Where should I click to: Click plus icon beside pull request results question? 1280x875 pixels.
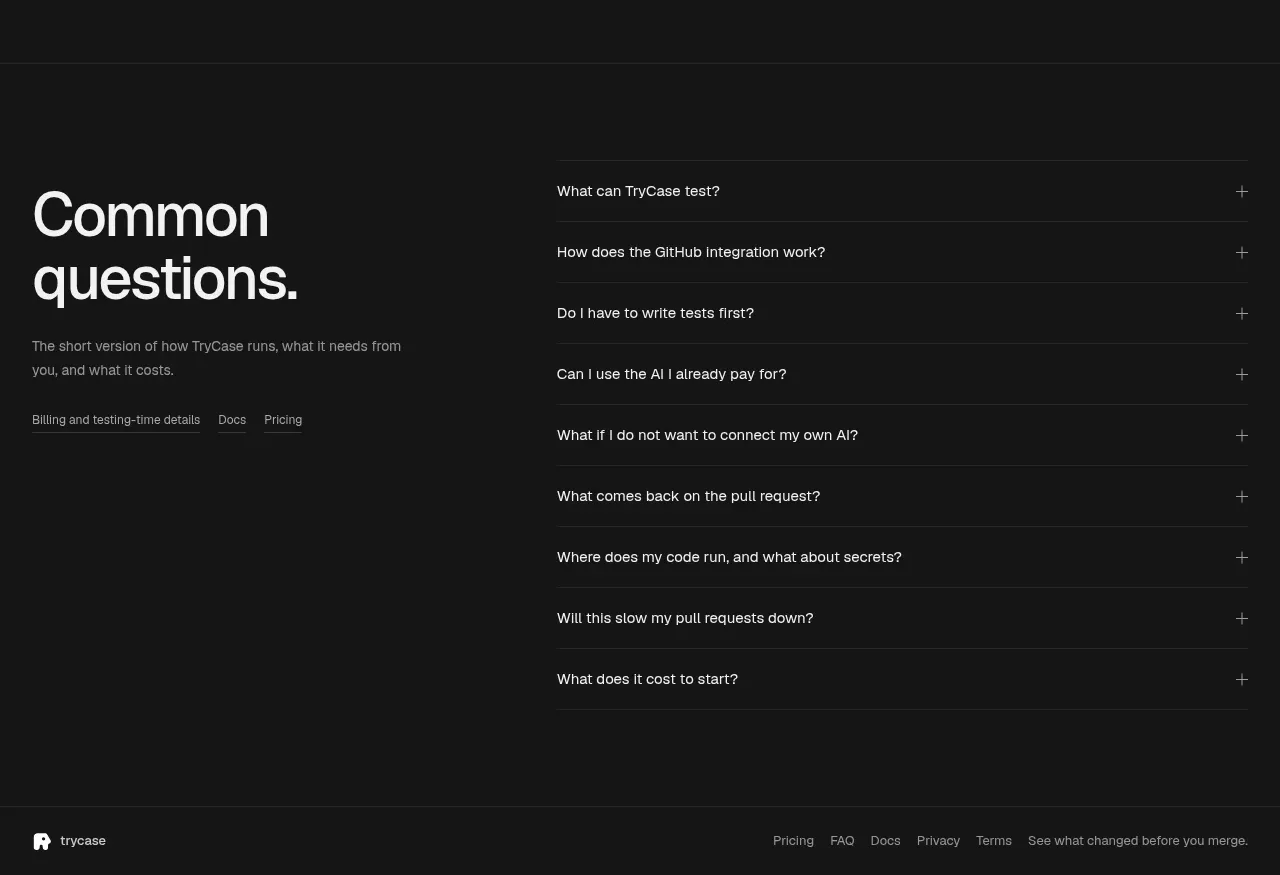pos(1241,496)
